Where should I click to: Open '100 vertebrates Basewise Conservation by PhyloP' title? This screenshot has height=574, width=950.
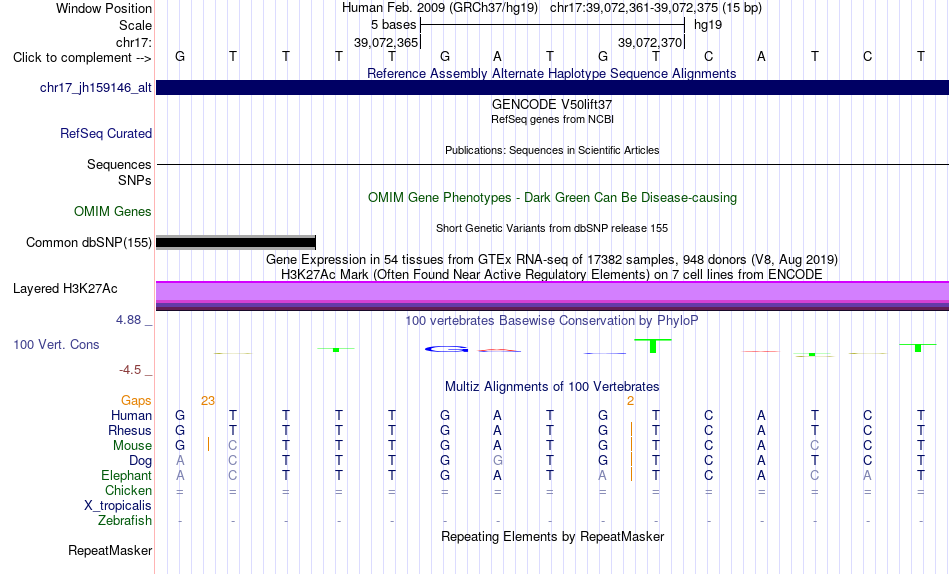(x=551, y=321)
